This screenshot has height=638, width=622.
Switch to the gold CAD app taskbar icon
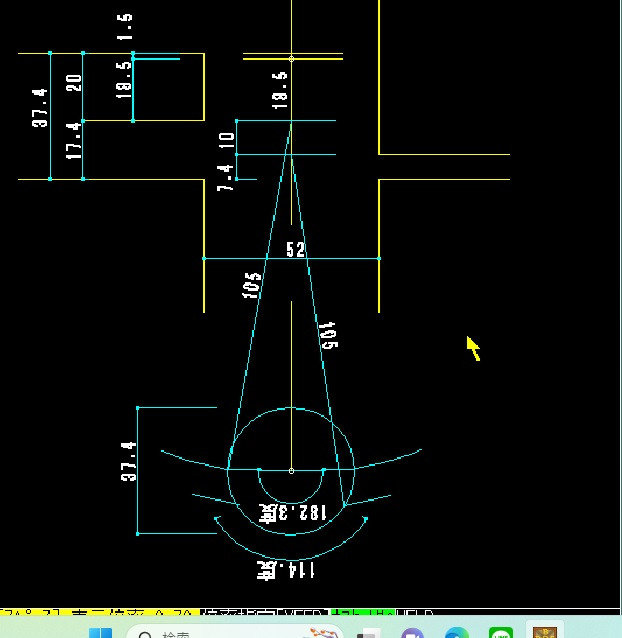click(545, 633)
